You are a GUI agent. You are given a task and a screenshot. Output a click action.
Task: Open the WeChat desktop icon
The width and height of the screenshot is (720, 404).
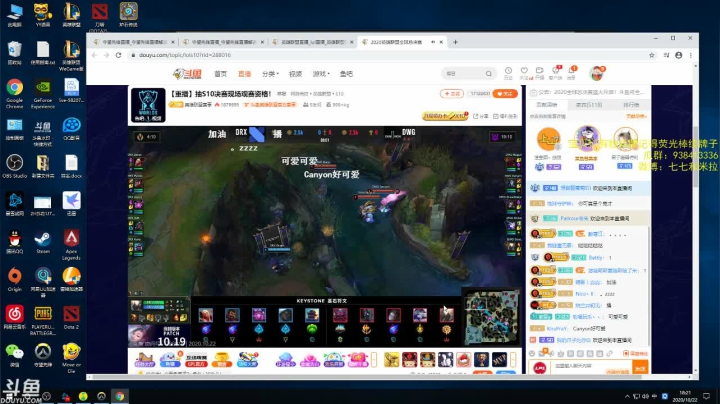tap(15, 355)
